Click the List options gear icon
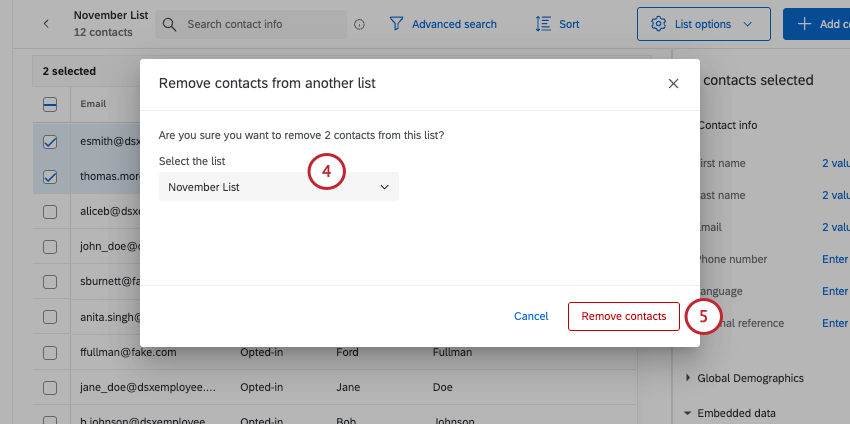Screen dimensions: 850x424 (658, 24)
